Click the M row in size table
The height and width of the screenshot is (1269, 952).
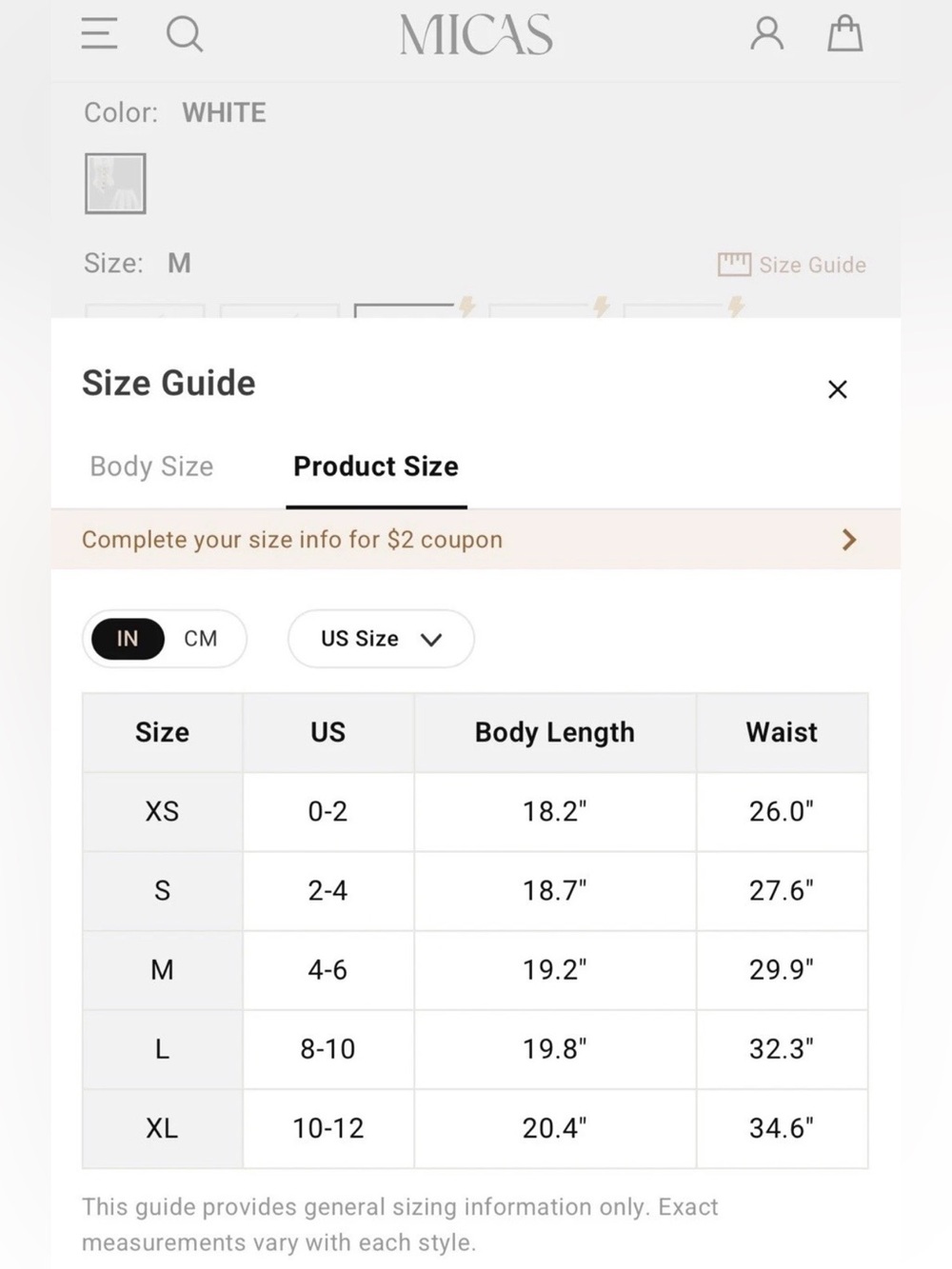(475, 970)
